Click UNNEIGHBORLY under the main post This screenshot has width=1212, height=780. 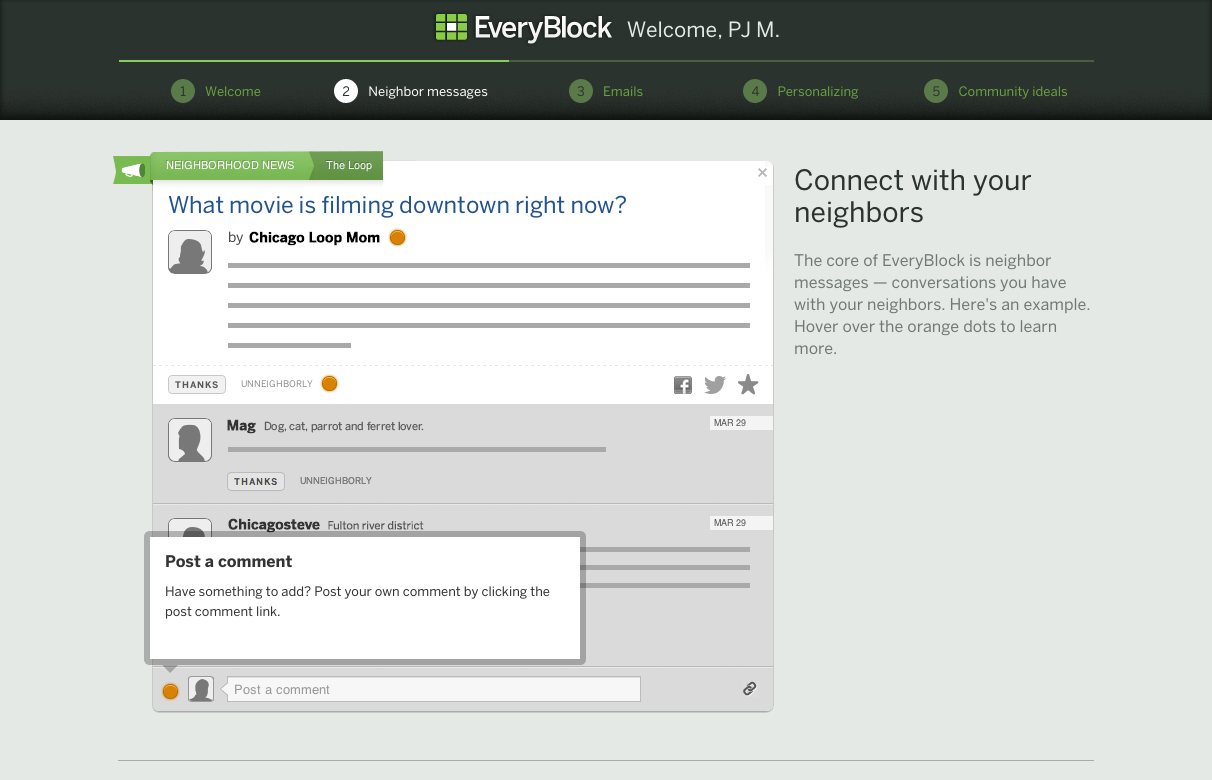(x=277, y=384)
